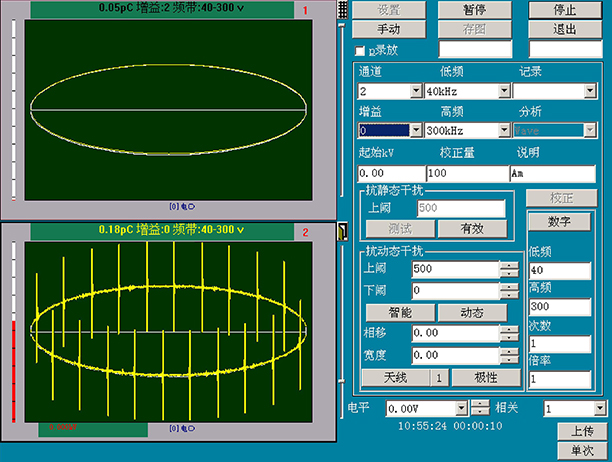Click the grid icon beside channel 1
Viewport: 612px width, 462px height.
343,10
